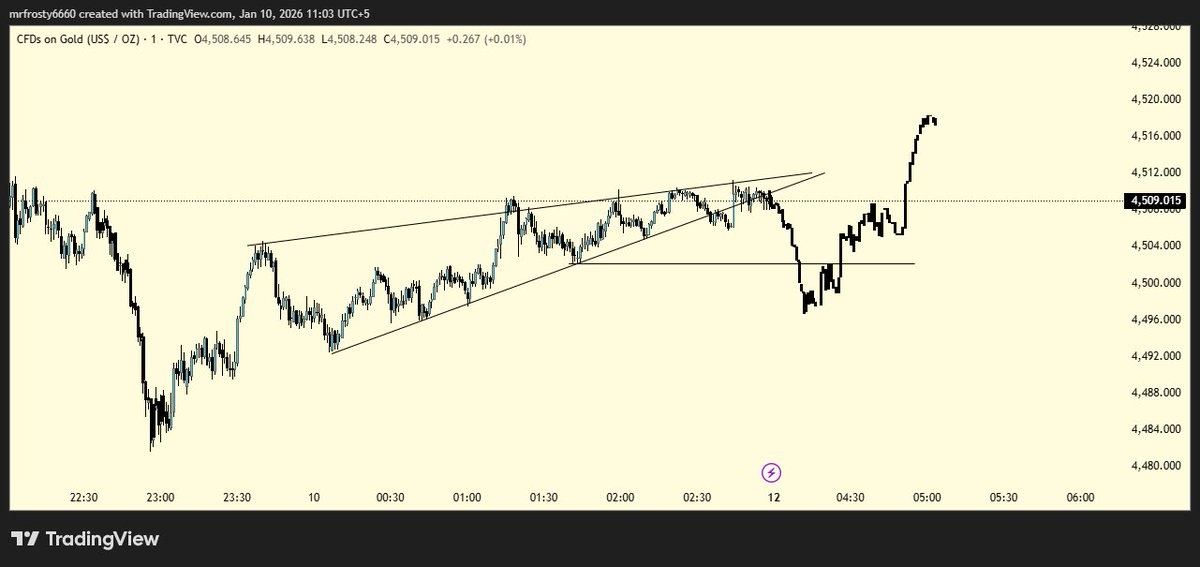The height and width of the screenshot is (567, 1200).
Task: Click the 23:30 time axis label
Action: coord(237,497)
